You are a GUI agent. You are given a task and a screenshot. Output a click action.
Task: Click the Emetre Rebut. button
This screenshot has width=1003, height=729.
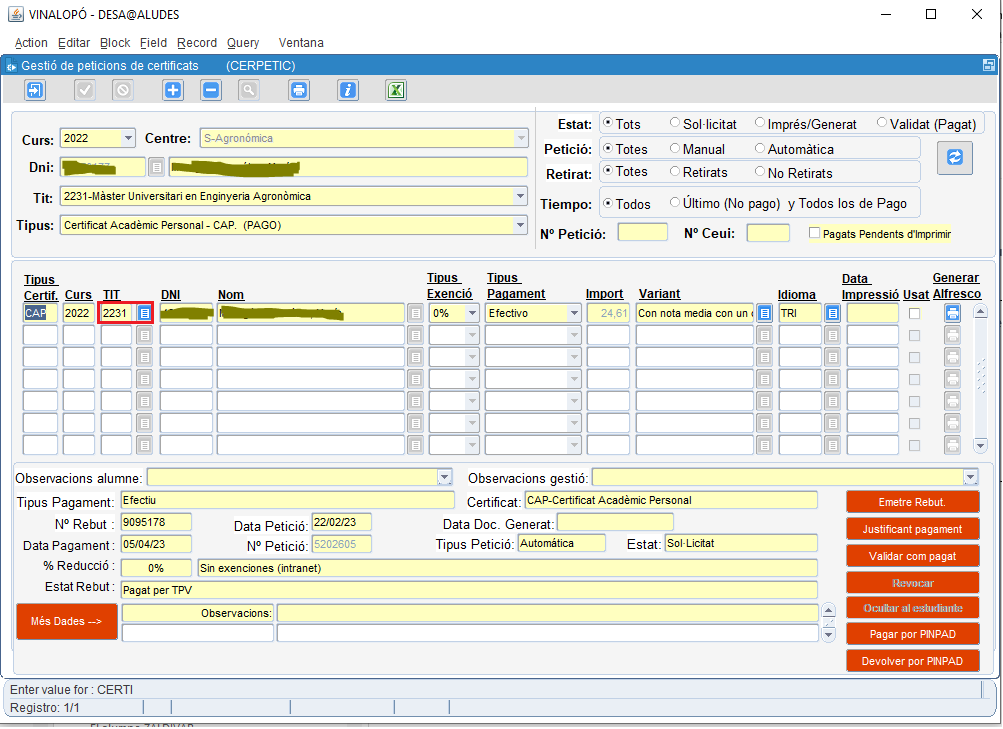912,502
